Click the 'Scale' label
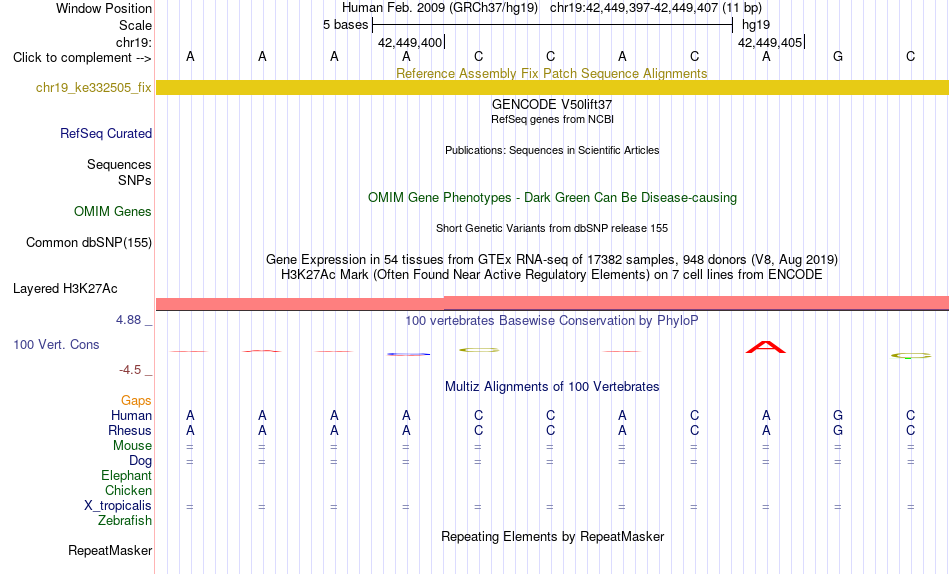The height and width of the screenshot is (574, 950). (x=135, y=25)
